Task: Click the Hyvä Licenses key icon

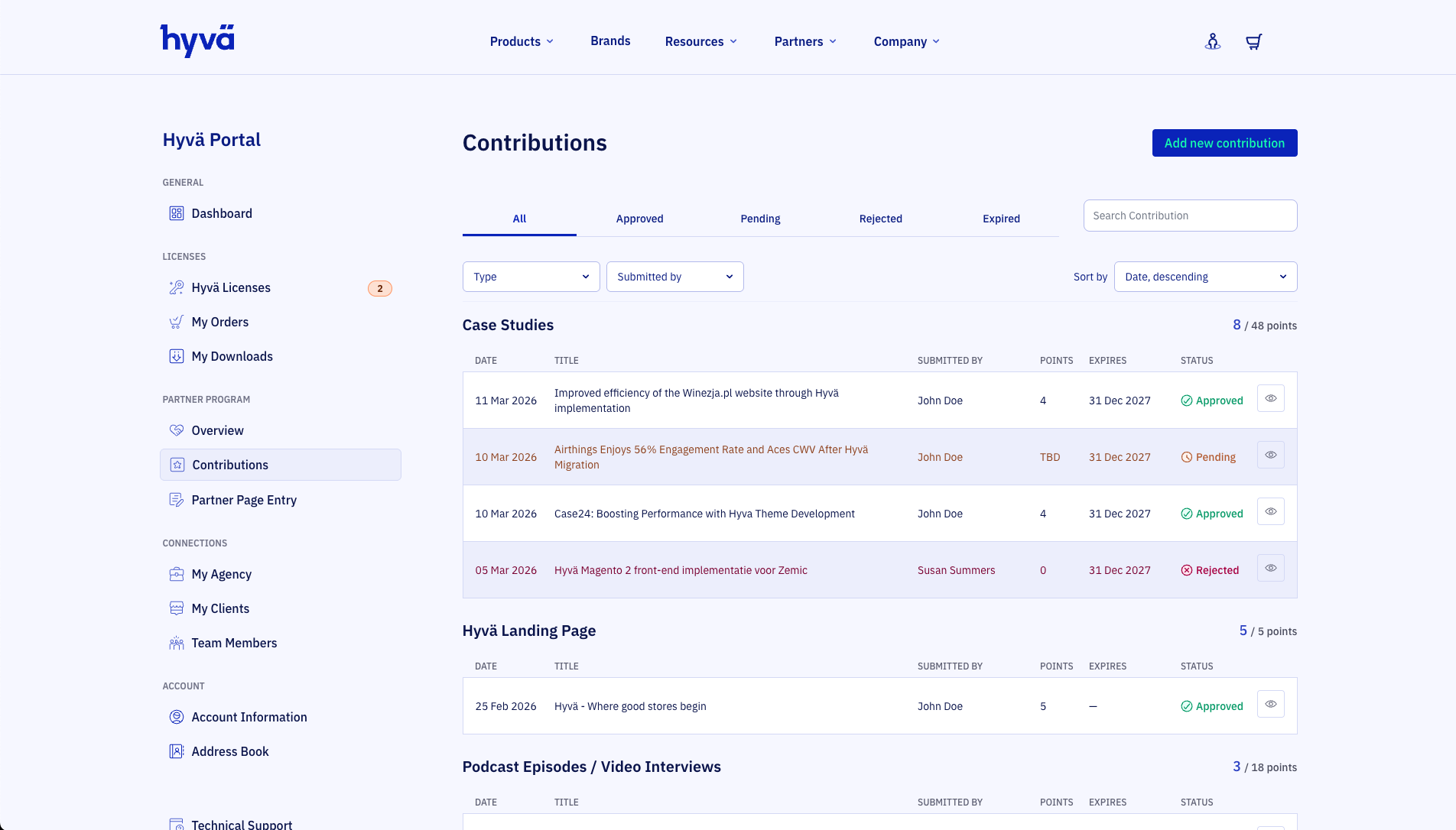Action: coord(177,287)
